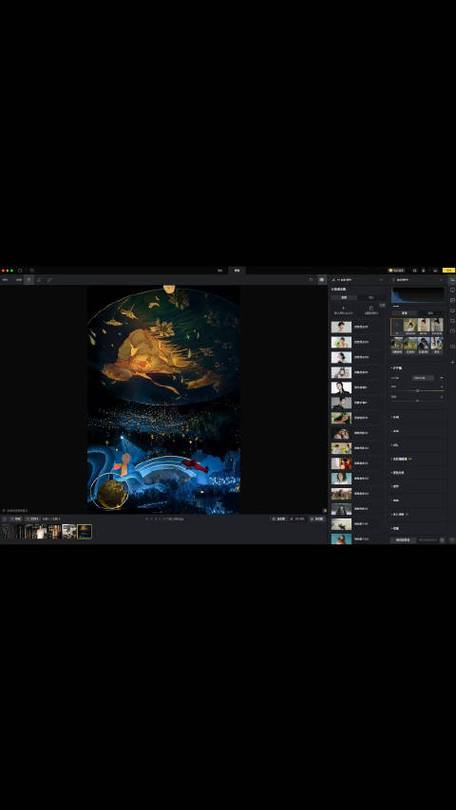Click the plus icon in right sidebar
The width and height of the screenshot is (456, 810).
point(452,362)
